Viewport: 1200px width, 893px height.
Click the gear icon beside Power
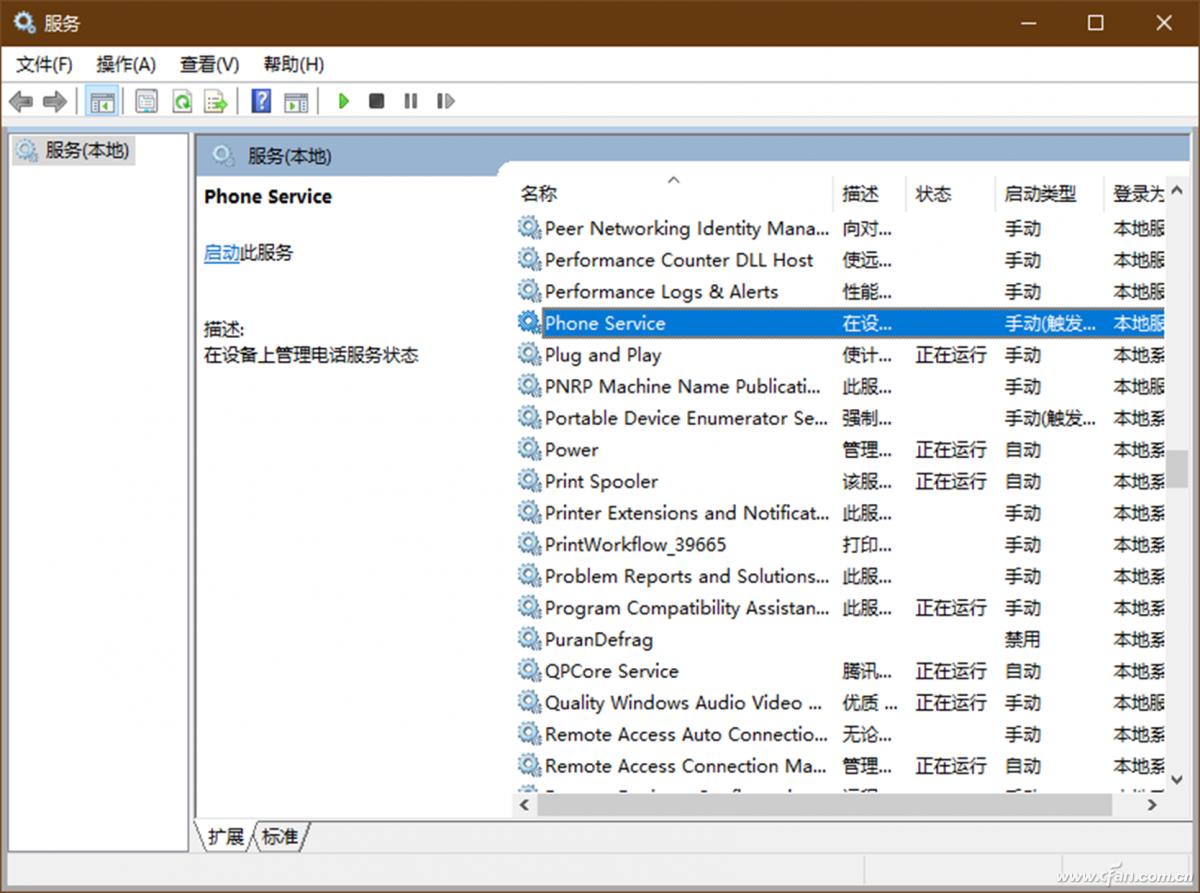(x=529, y=449)
